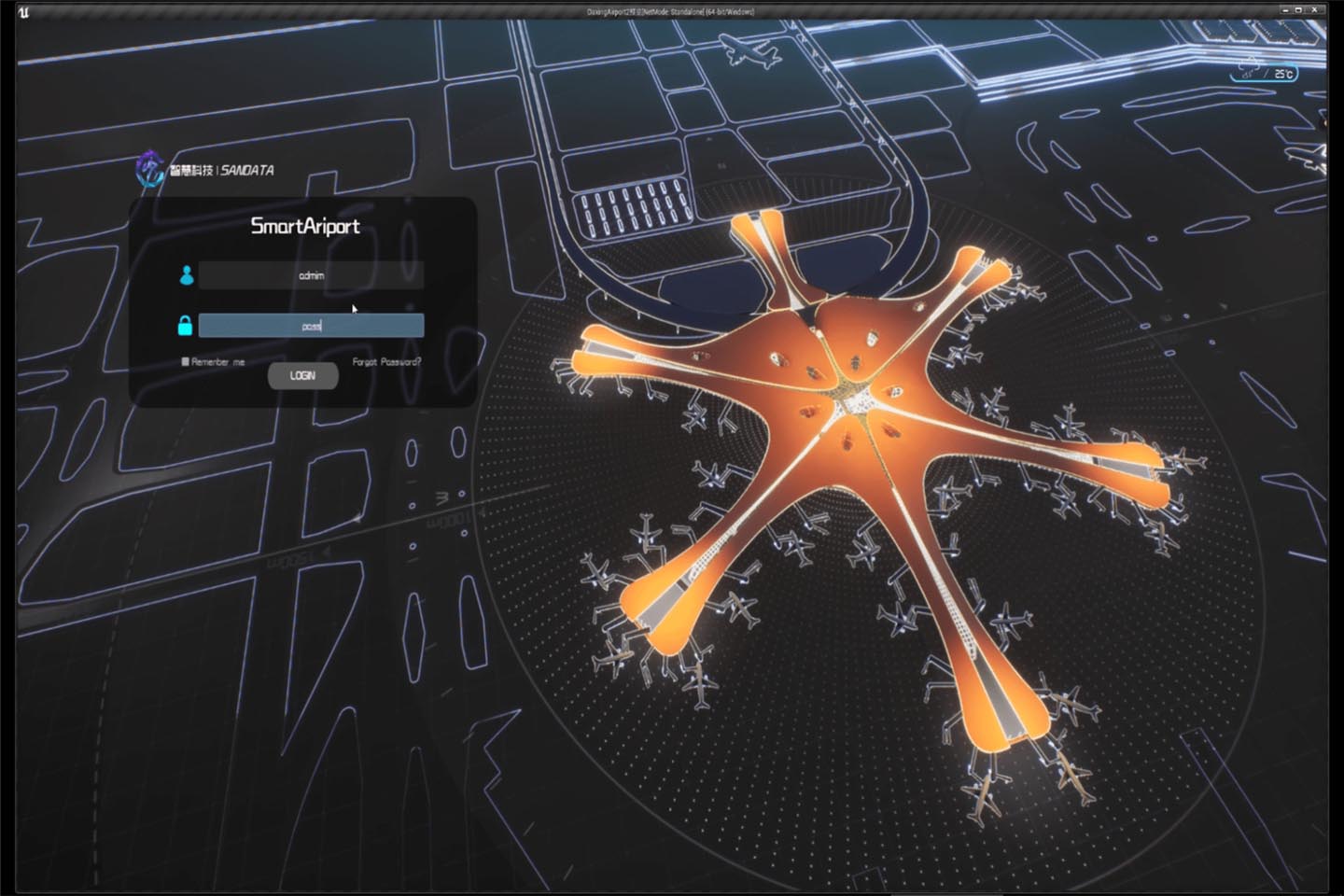Click the highlighted password input field
The width and height of the screenshot is (1344, 896).
pos(311,325)
